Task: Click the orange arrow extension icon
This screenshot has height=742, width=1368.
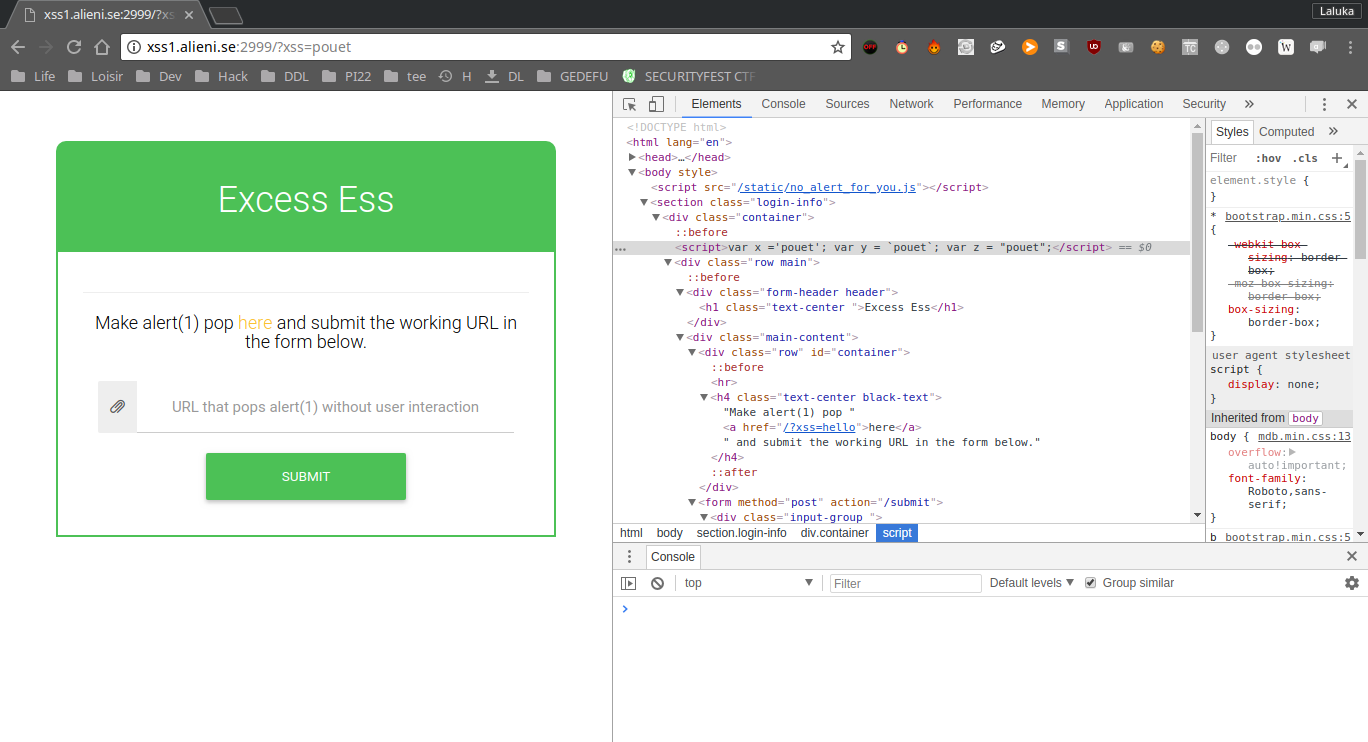Action: 1030,47
